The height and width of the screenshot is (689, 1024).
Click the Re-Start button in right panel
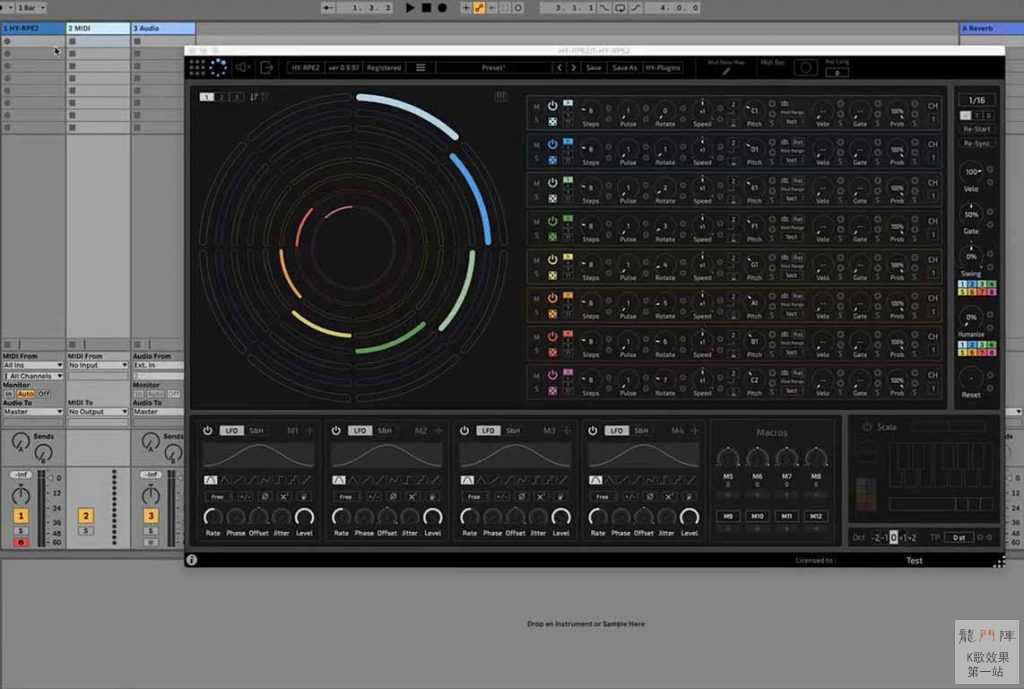pyautogui.click(x=977, y=129)
